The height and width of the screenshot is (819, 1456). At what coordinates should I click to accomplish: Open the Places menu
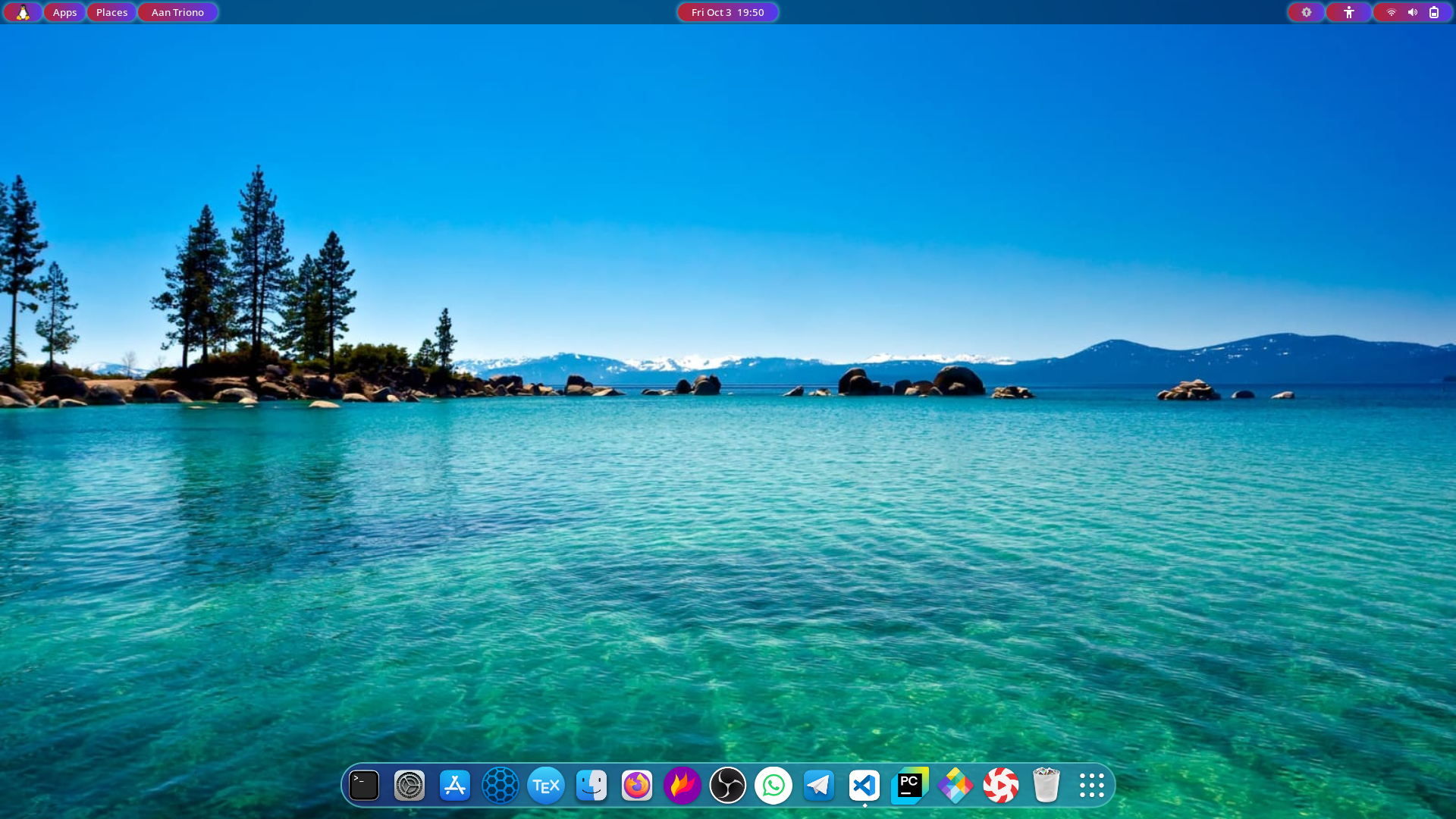tap(111, 12)
